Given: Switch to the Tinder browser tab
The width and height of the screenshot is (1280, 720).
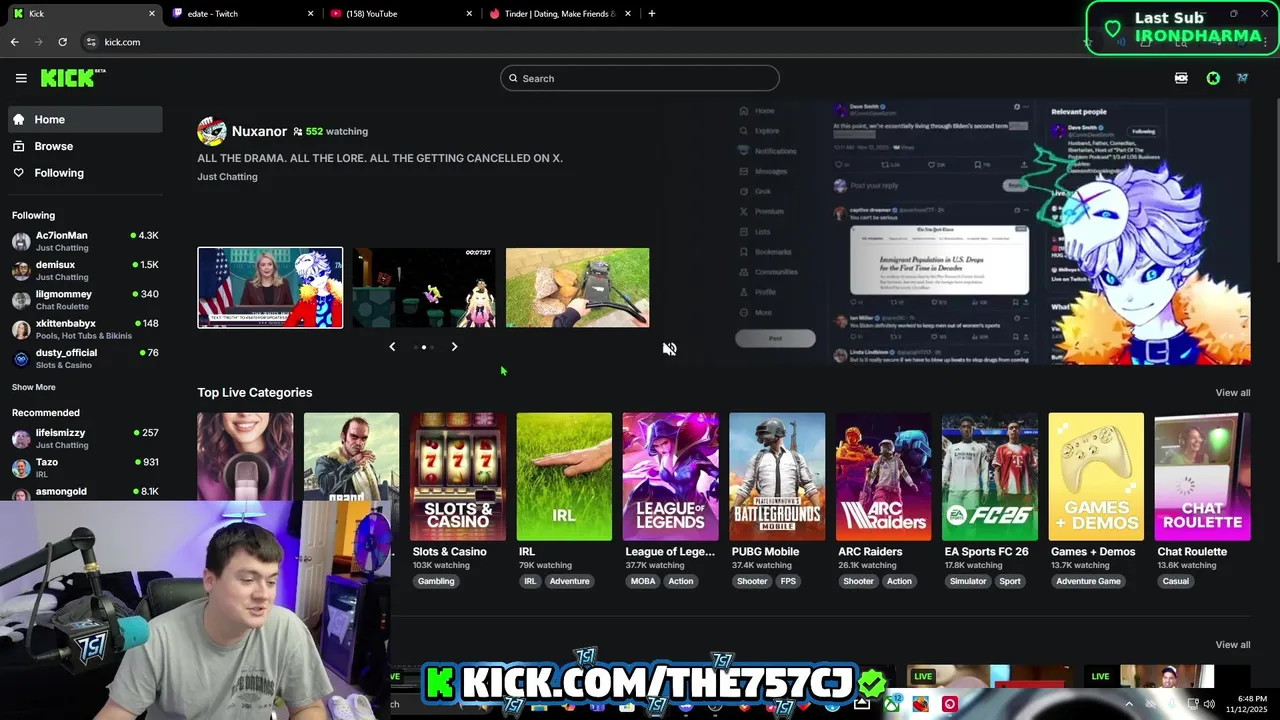Looking at the screenshot, I should pyautogui.click(x=558, y=14).
